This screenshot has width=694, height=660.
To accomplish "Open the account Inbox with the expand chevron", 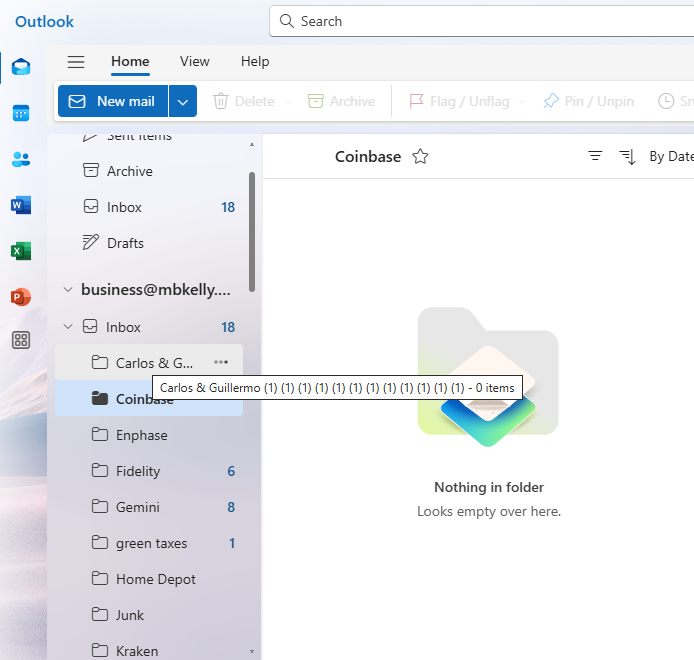I will [149, 327].
